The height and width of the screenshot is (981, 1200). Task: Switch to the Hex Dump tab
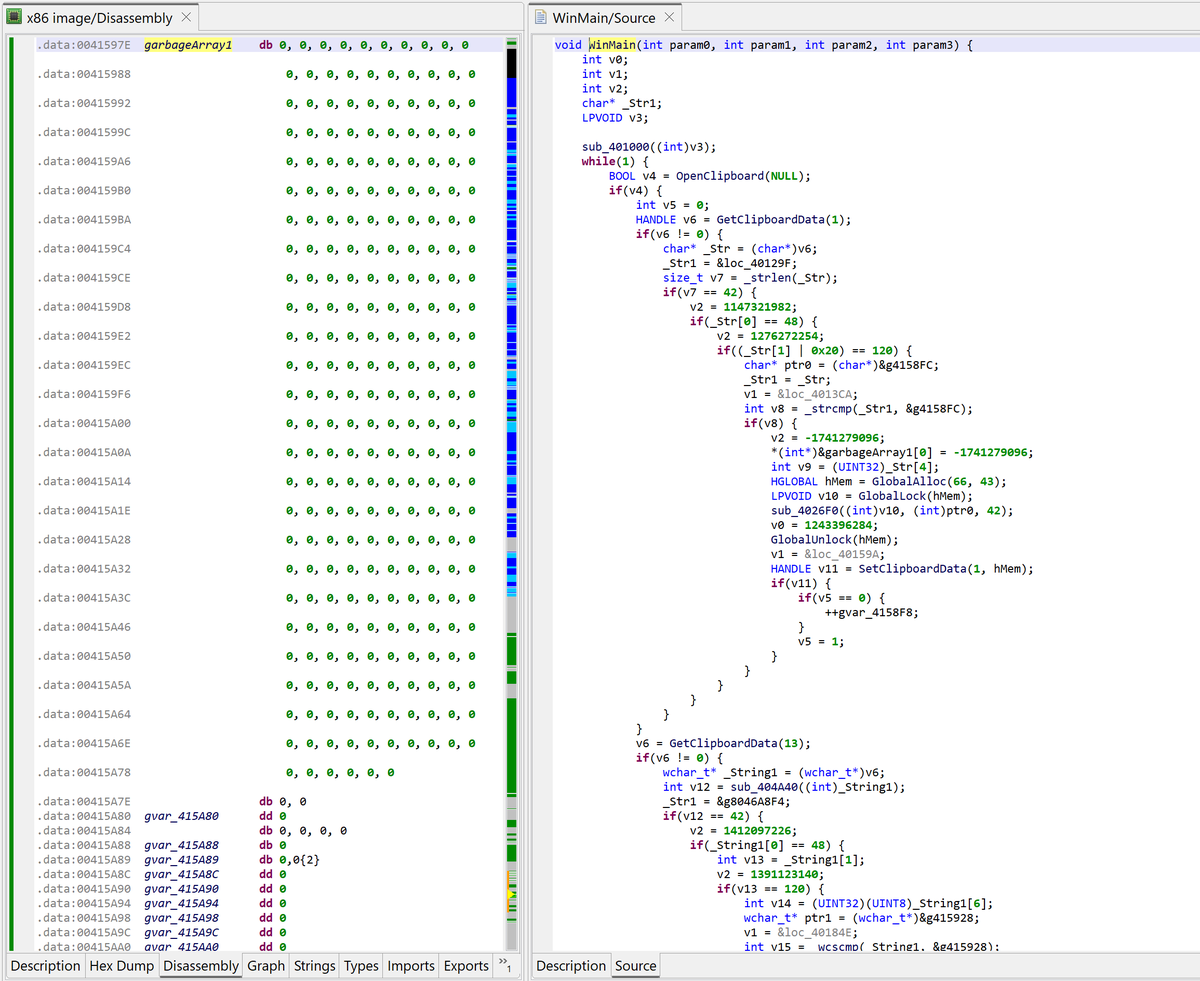point(123,966)
